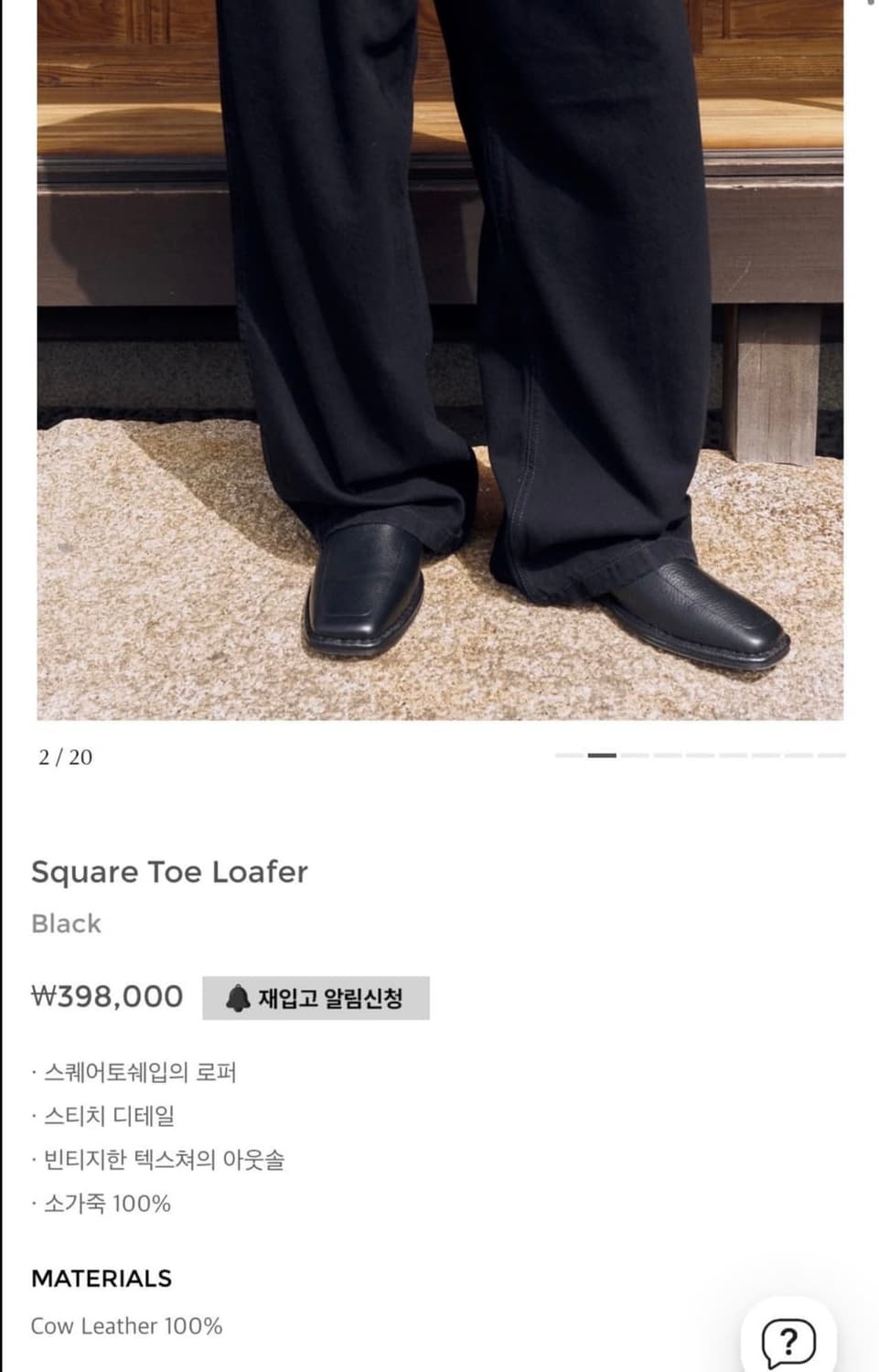Select the Black color label
The image size is (879, 1372).
point(66,923)
